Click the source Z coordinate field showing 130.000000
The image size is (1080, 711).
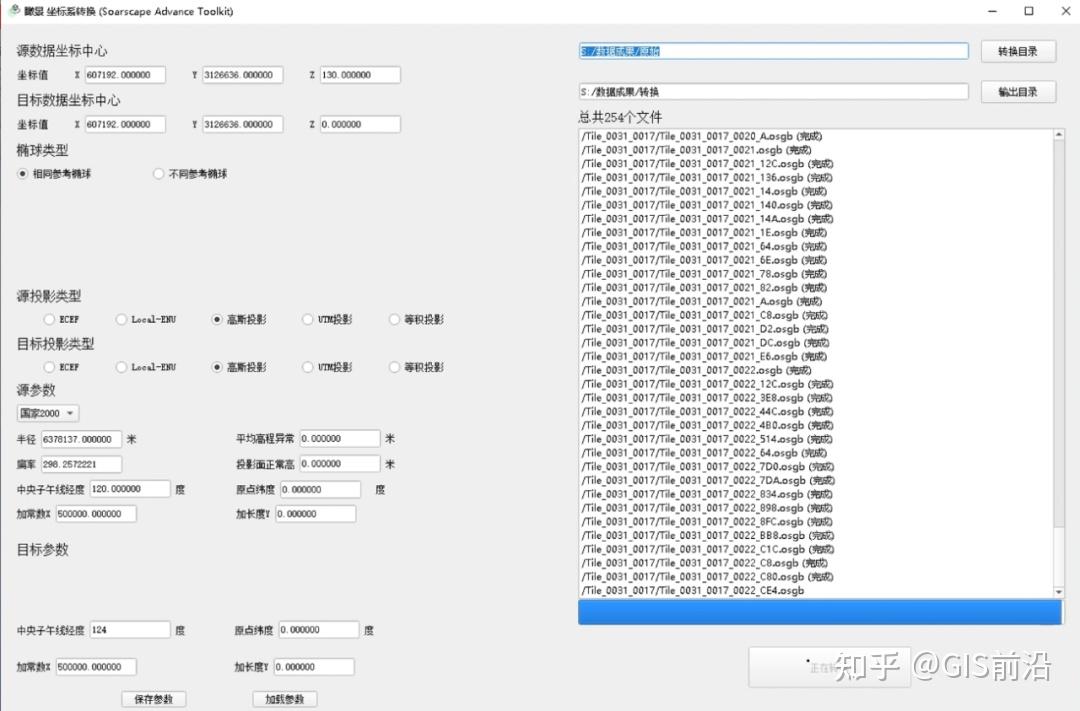click(360, 74)
